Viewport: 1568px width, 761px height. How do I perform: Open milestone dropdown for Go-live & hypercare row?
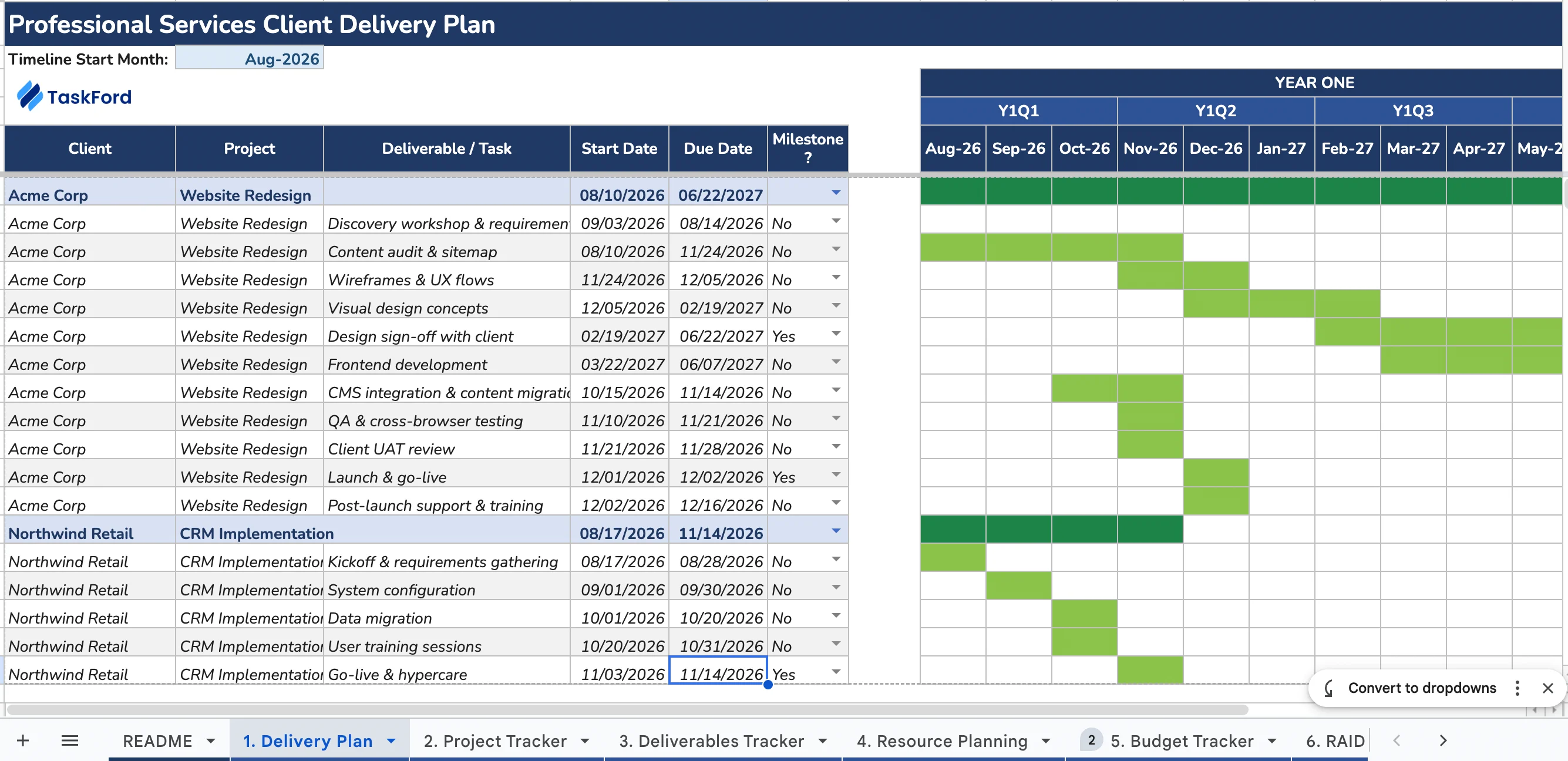coord(836,672)
